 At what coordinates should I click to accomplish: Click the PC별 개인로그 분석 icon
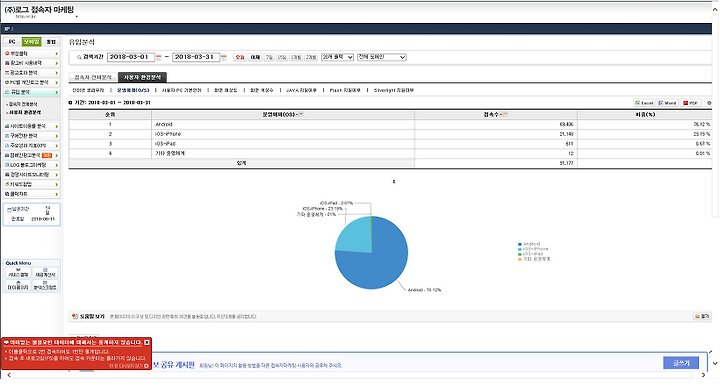[7, 82]
